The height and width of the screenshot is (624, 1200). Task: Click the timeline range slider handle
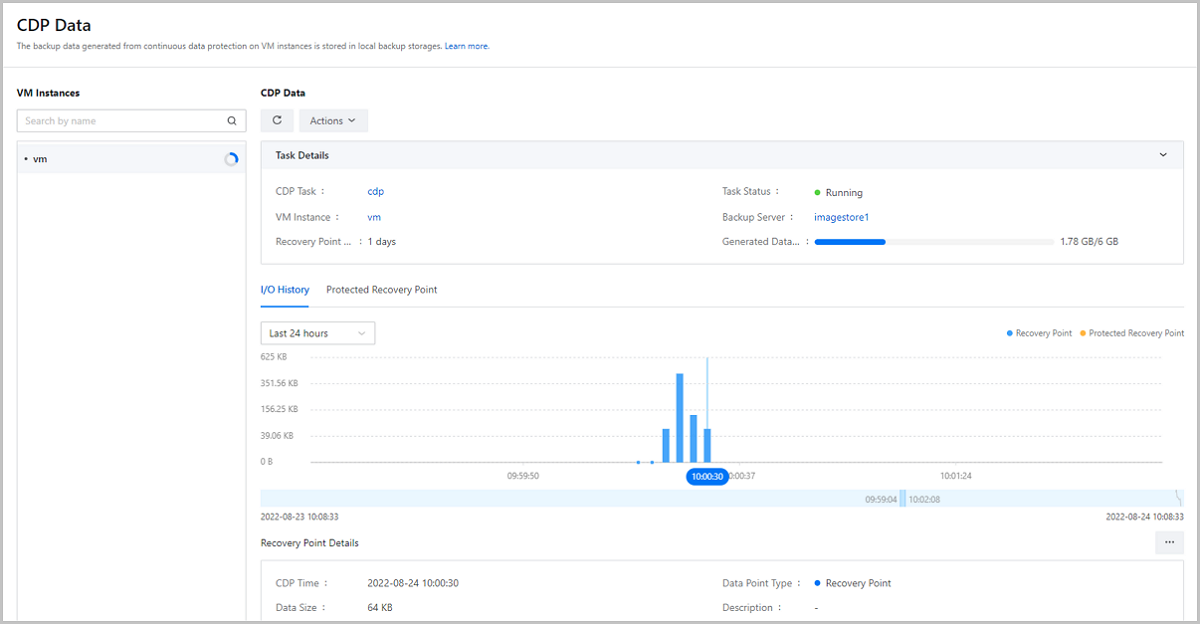point(902,498)
